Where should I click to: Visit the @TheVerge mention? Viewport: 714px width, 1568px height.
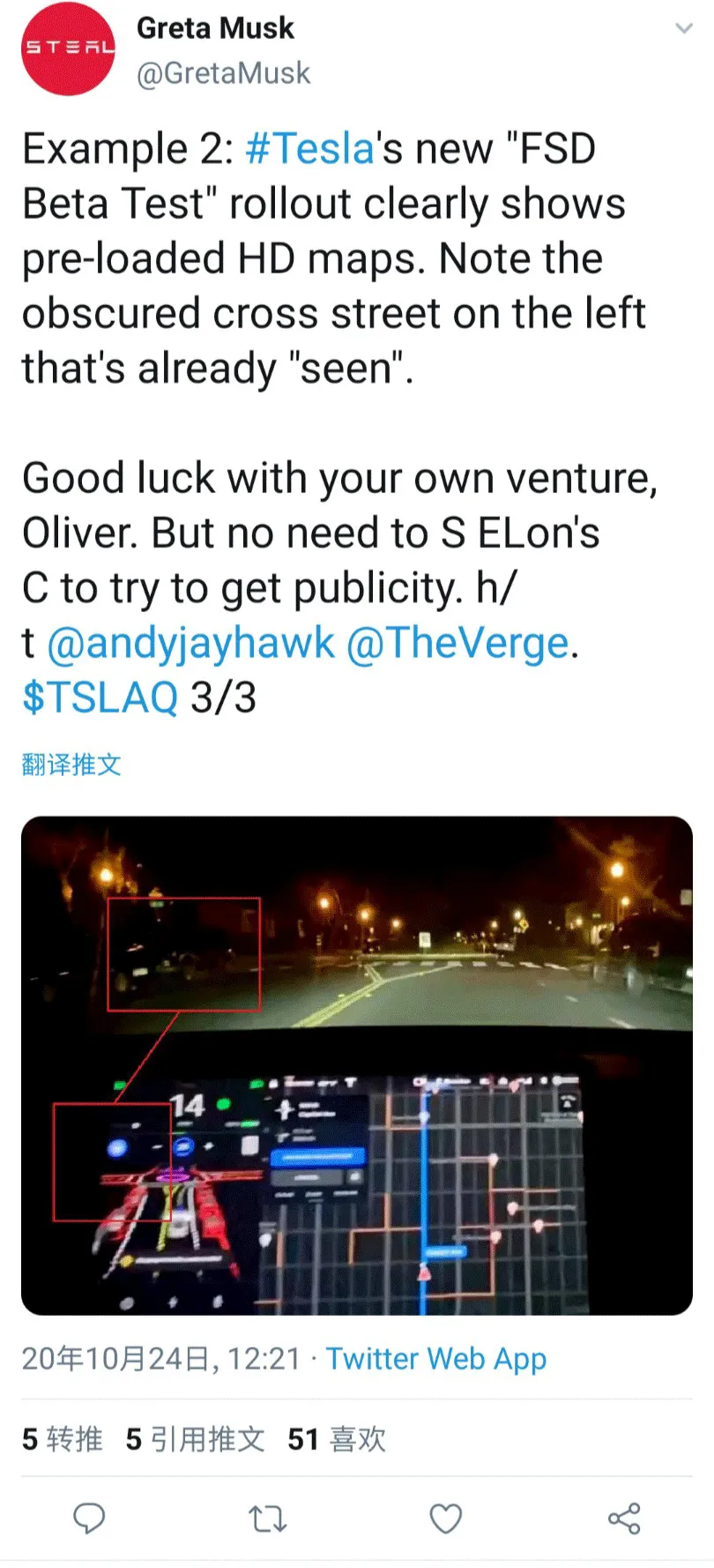pyautogui.click(x=458, y=644)
